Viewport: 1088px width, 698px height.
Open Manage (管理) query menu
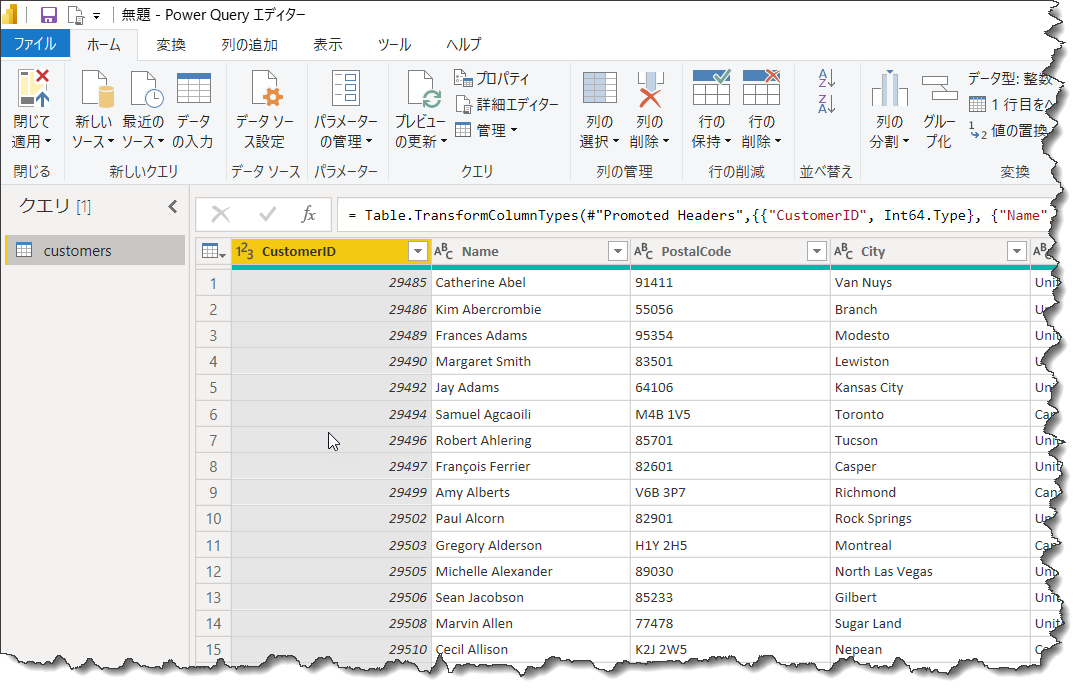tap(486, 130)
